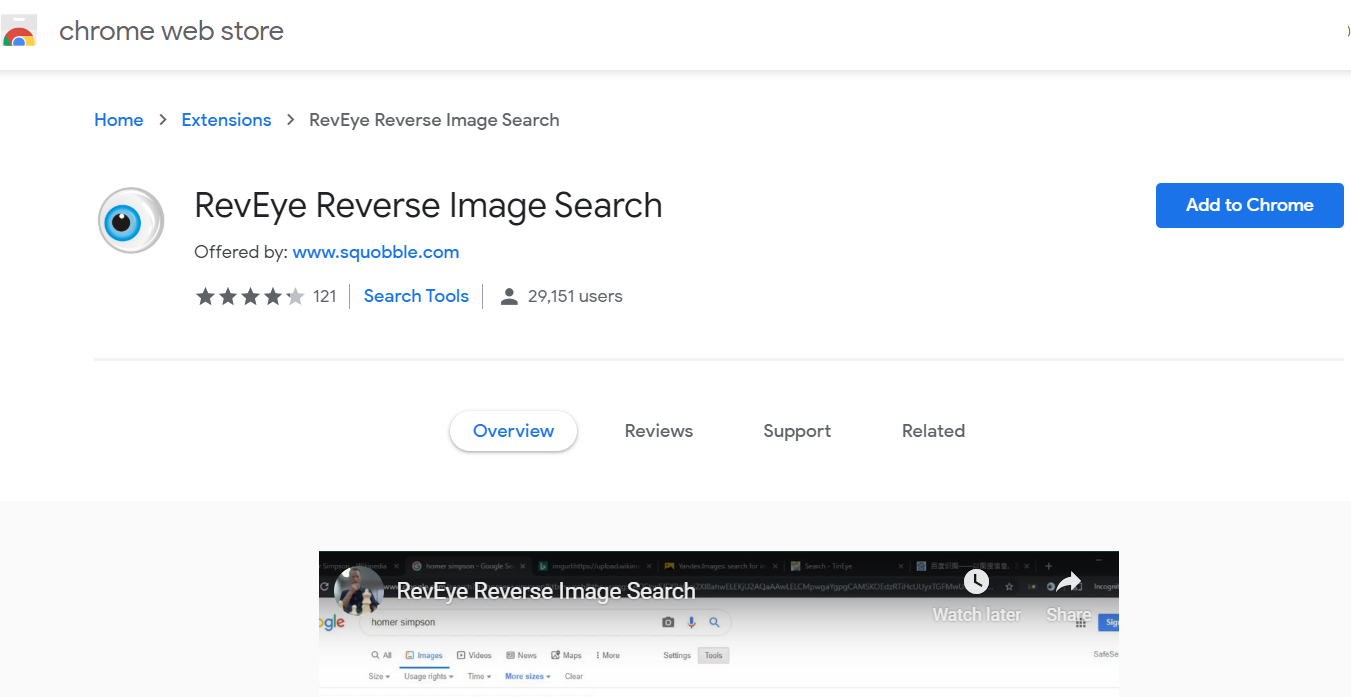Viewport: 1351px width, 697px height.
Task: Open the www.squobble.com developer link
Action: click(376, 252)
